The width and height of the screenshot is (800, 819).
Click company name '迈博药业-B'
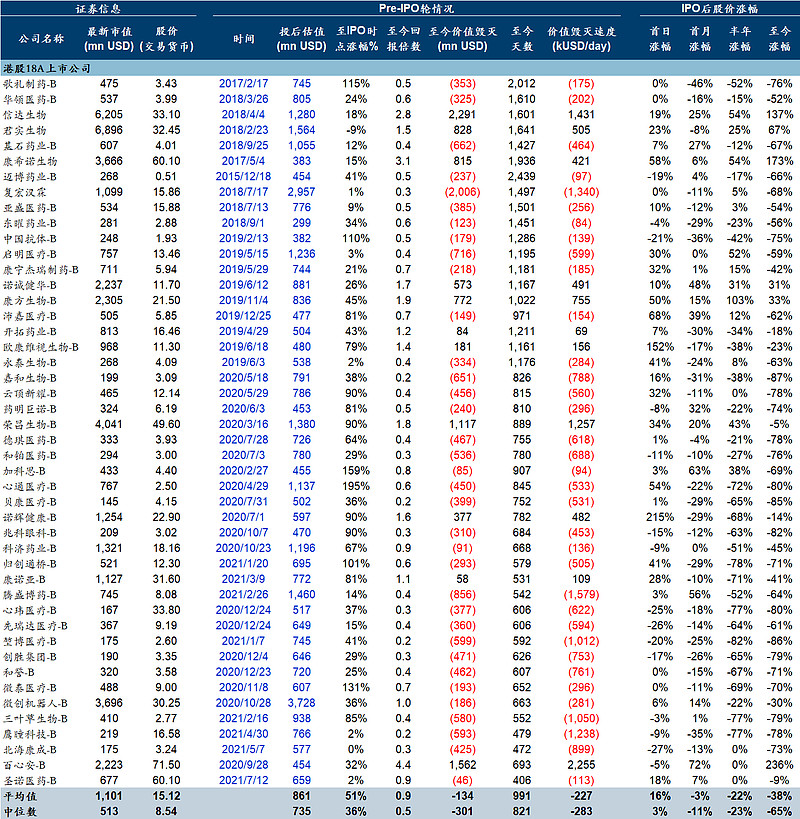click(30, 177)
